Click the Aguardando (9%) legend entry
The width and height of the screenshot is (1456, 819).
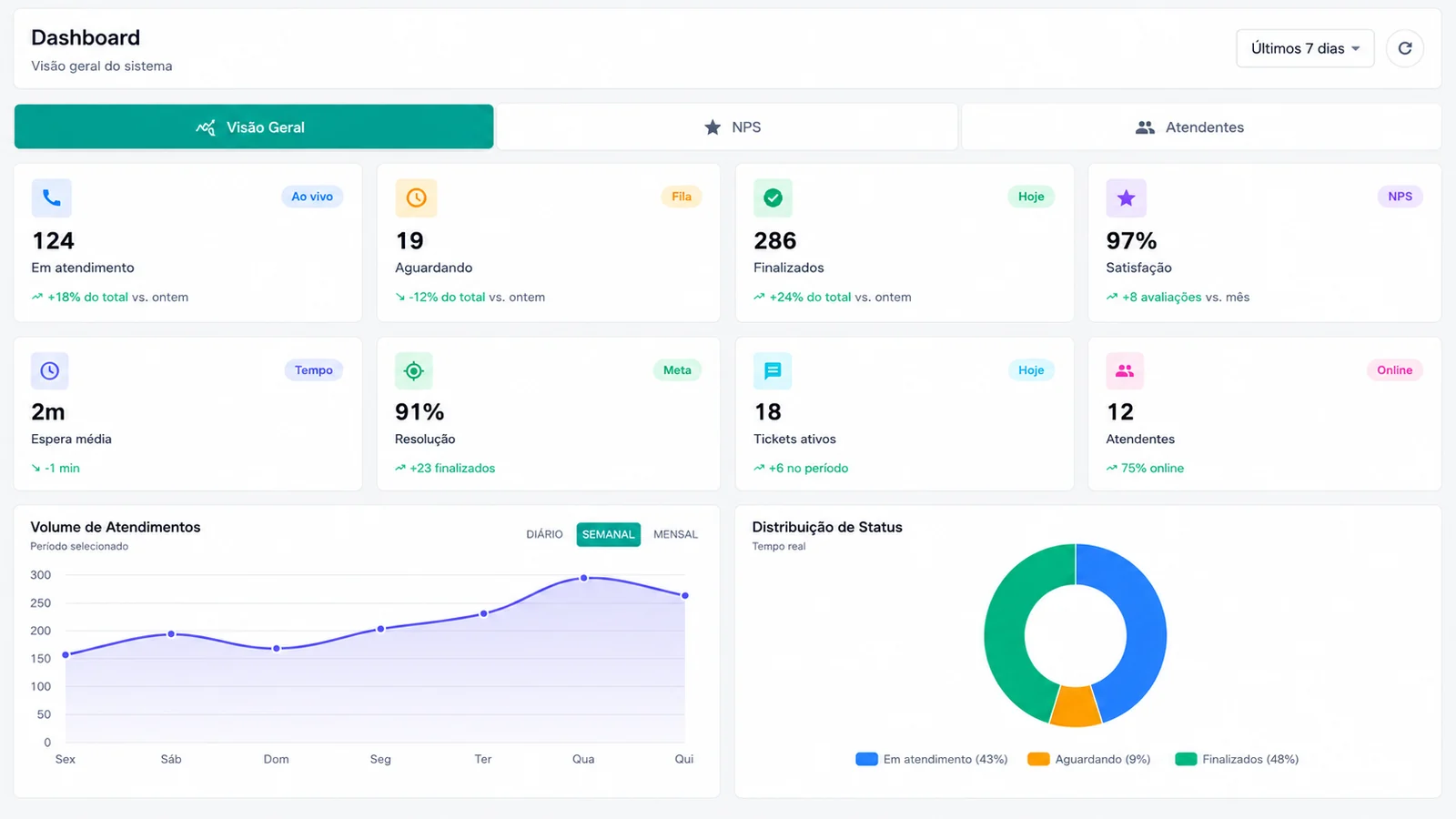click(1089, 759)
